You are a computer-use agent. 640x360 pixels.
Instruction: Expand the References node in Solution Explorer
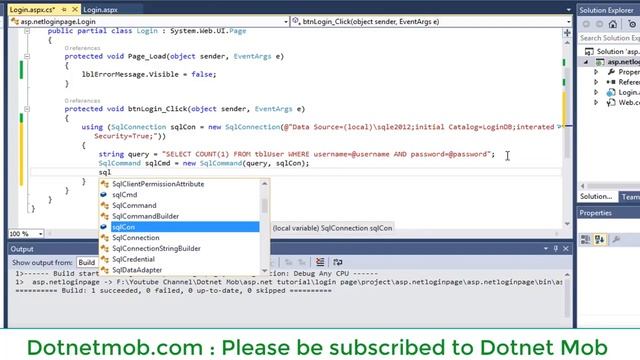pyautogui.click(x=596, y=82)
